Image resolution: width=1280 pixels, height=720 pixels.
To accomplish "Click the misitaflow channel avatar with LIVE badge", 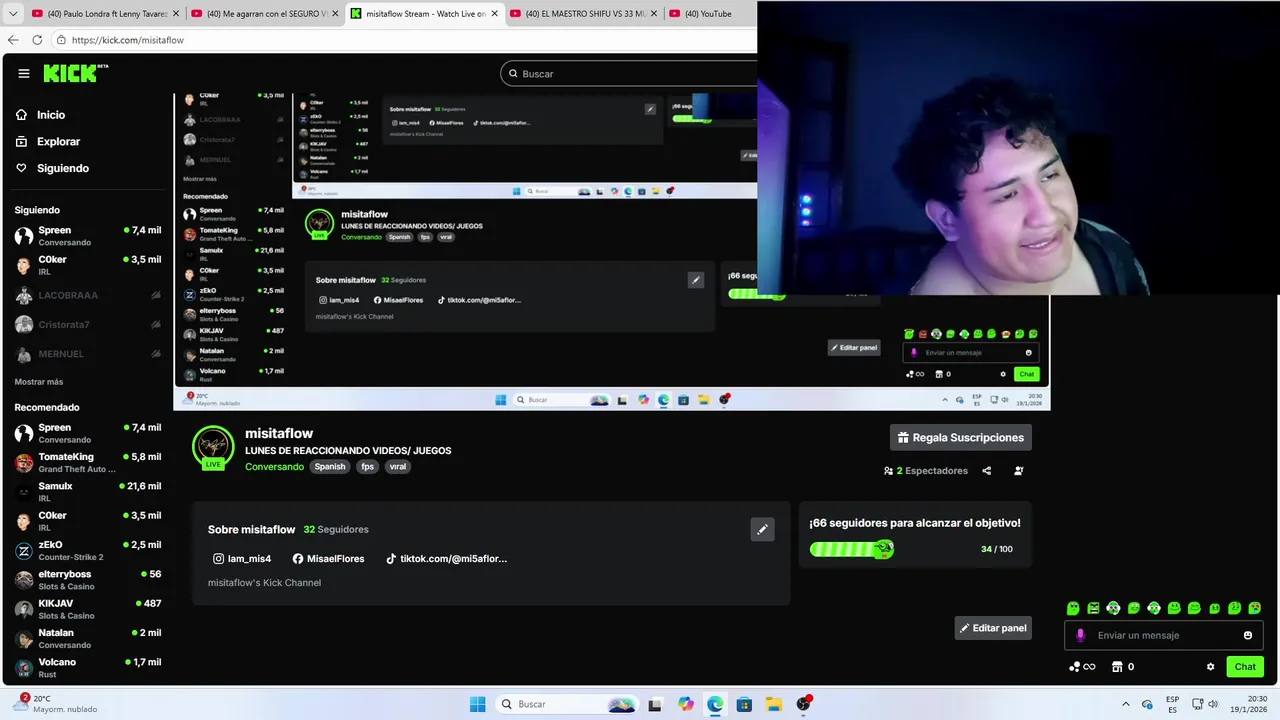I will [213, 447].
